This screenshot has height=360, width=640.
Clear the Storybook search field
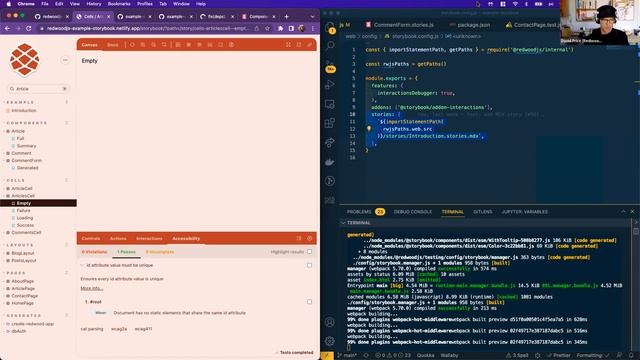coord(64,89)
